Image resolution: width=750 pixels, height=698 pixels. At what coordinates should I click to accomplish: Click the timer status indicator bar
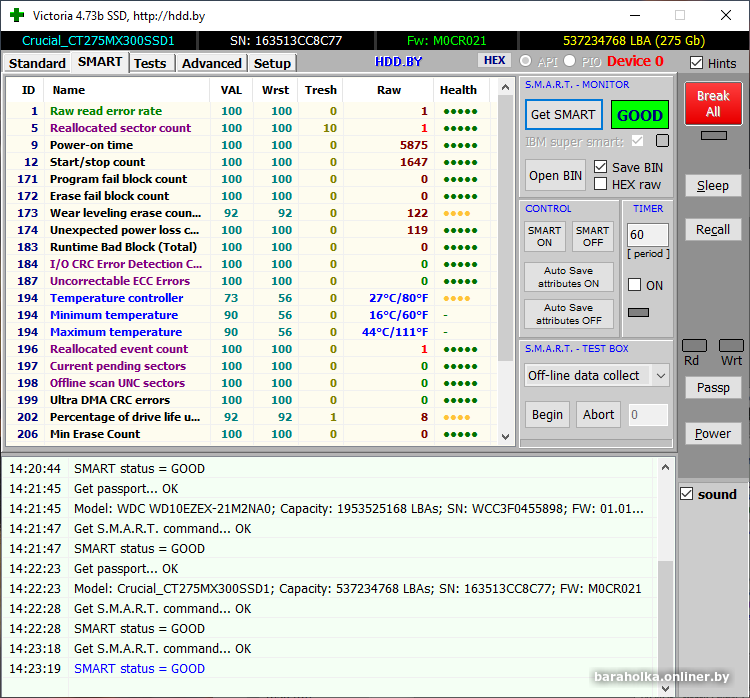pyautogui.click(x=638, y=312)
